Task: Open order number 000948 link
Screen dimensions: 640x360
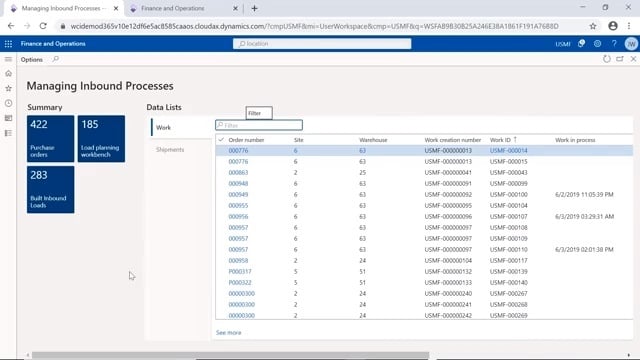Action: click(238, 184)
